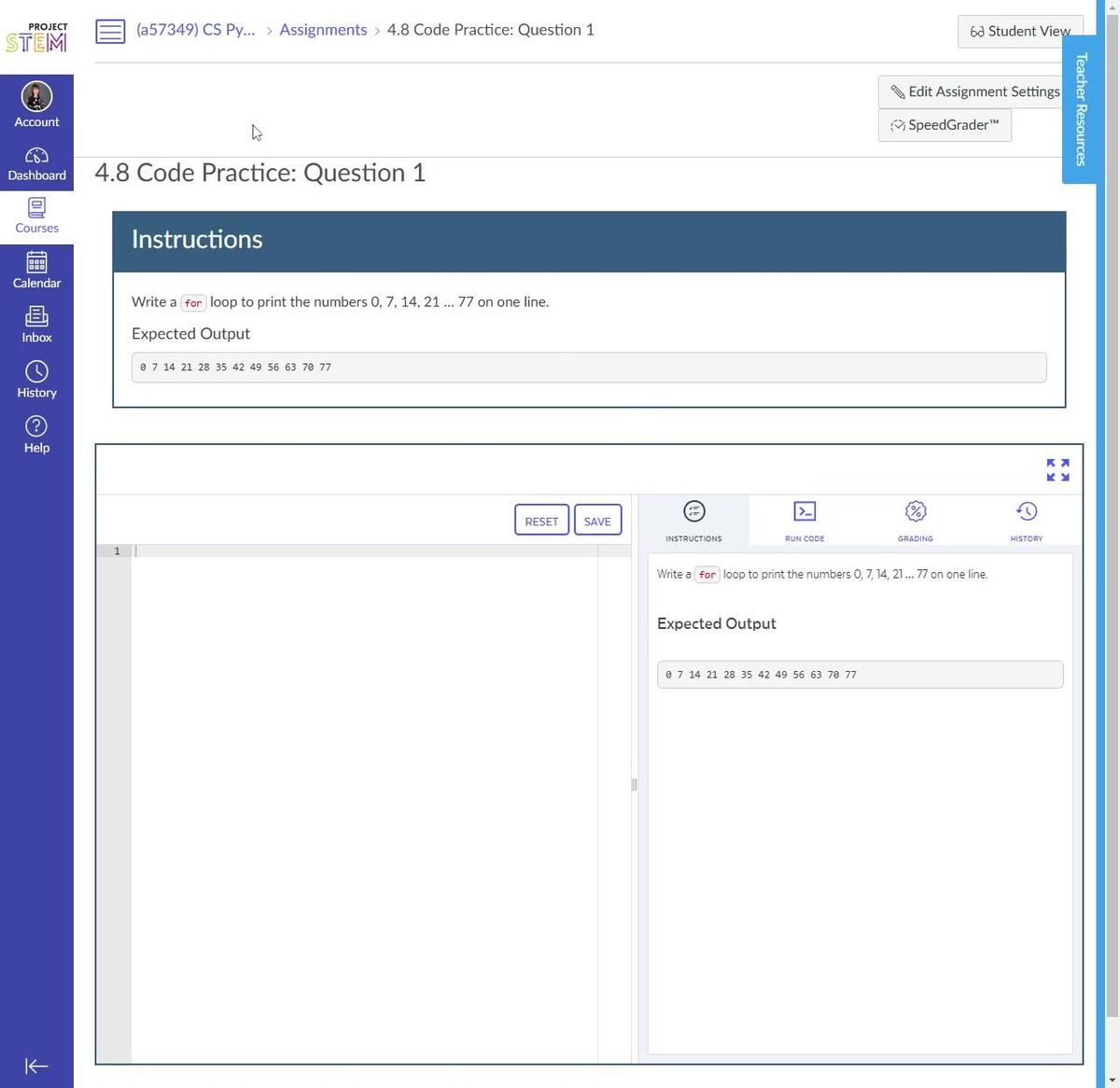Switch to the Run Code tab
The width and height of the screenshot is (1120, 1088).
coord(804,520)
